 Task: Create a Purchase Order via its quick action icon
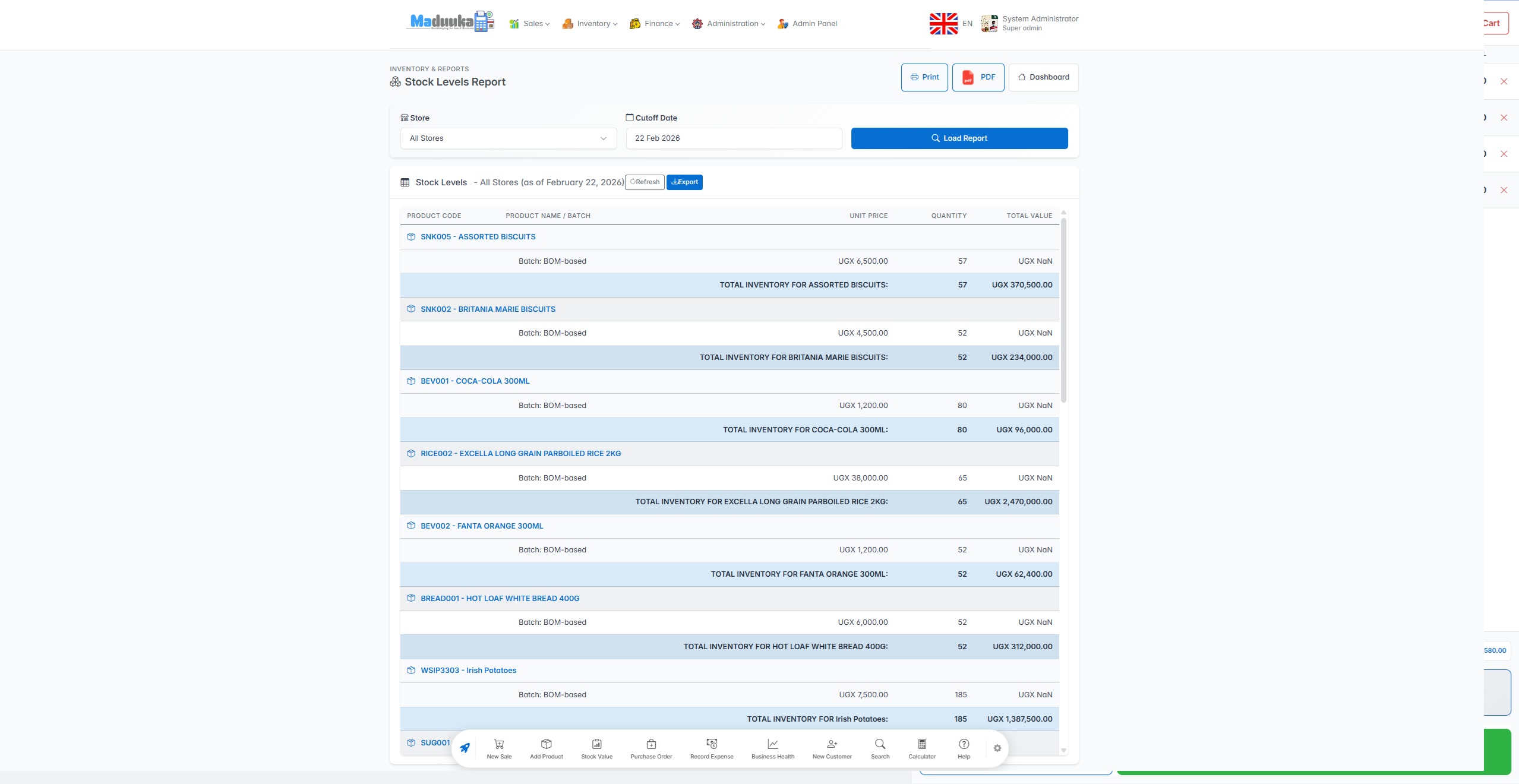(x=650, y=748)
